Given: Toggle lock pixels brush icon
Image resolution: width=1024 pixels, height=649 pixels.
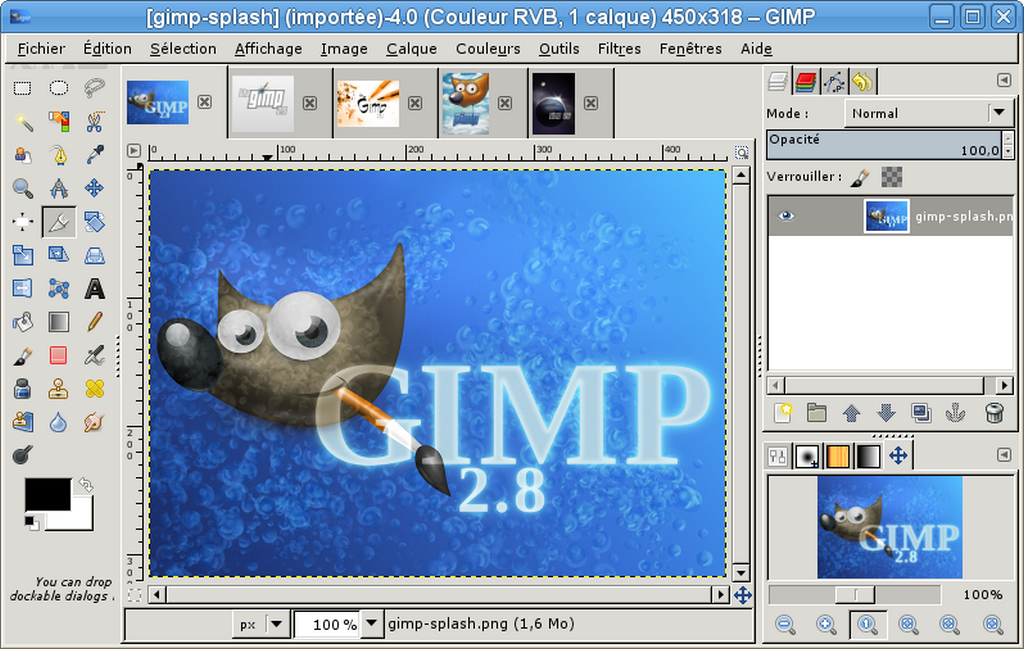Looking at the screenshot, I should (860, 177).
